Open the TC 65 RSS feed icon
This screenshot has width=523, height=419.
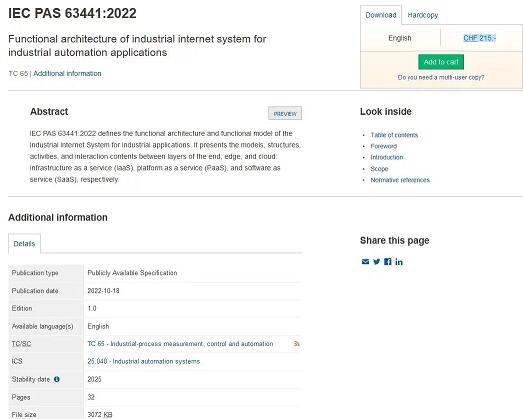click(297, 344)
